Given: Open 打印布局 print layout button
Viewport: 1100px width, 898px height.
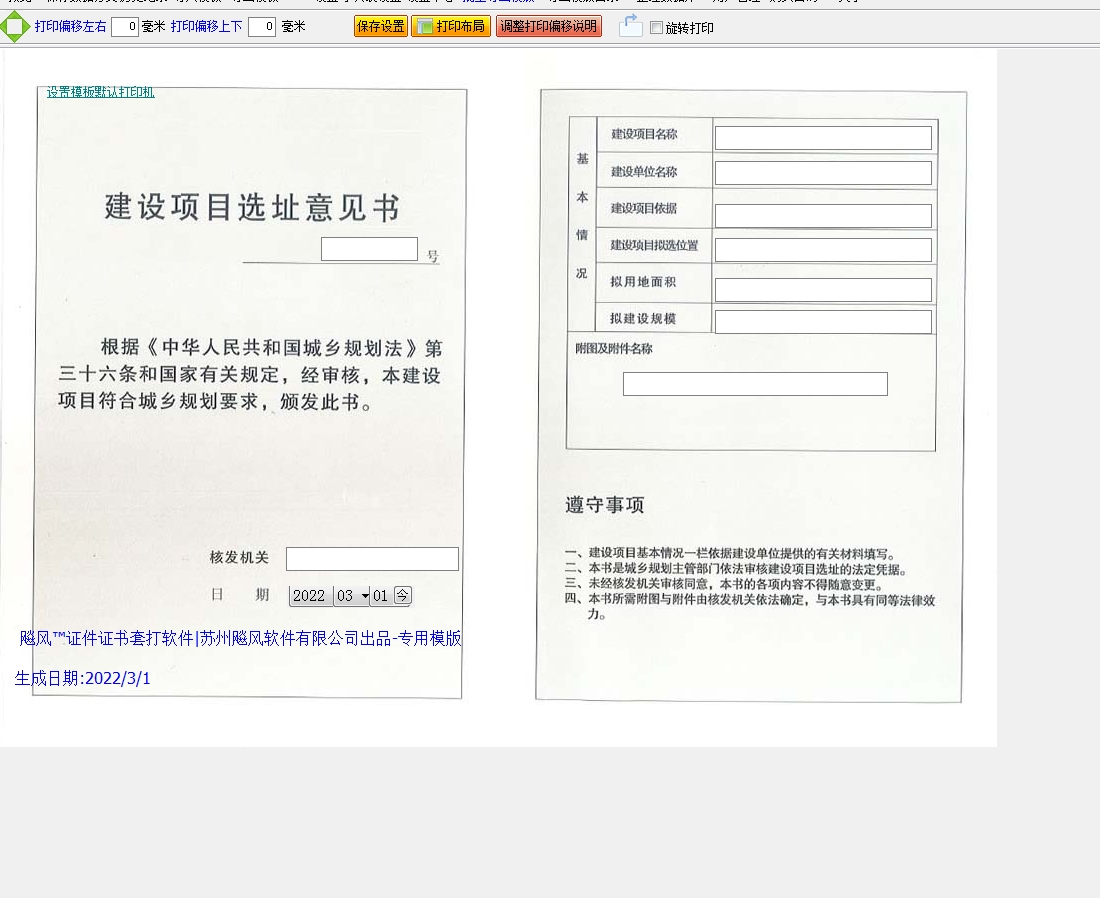Looking at the screenshot, I should click(451, 26).
